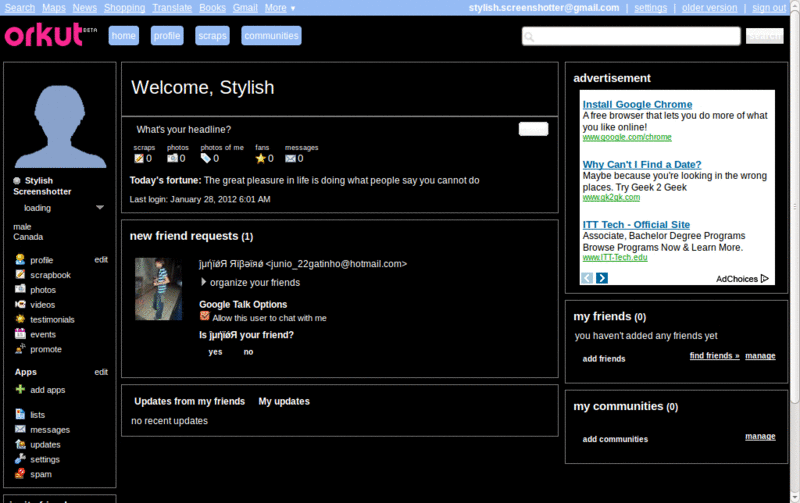Click the photos count camera icon
800x503 pixels.
[x=172, y=159]
